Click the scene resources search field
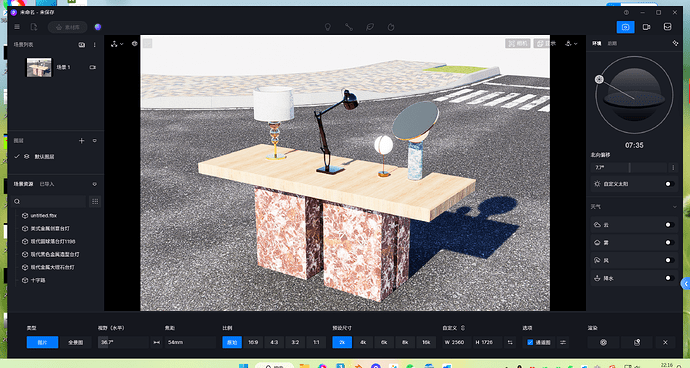Image resolution: width=690 pixels, height=368 pixels. 49,202
